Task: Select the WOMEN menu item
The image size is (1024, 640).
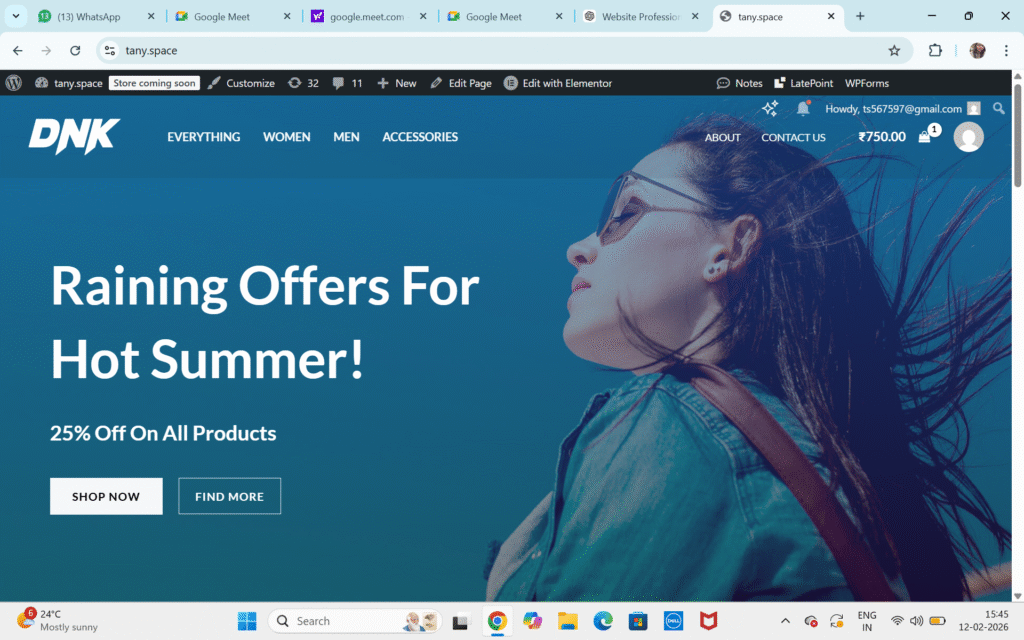Action: tap(287, 137)
